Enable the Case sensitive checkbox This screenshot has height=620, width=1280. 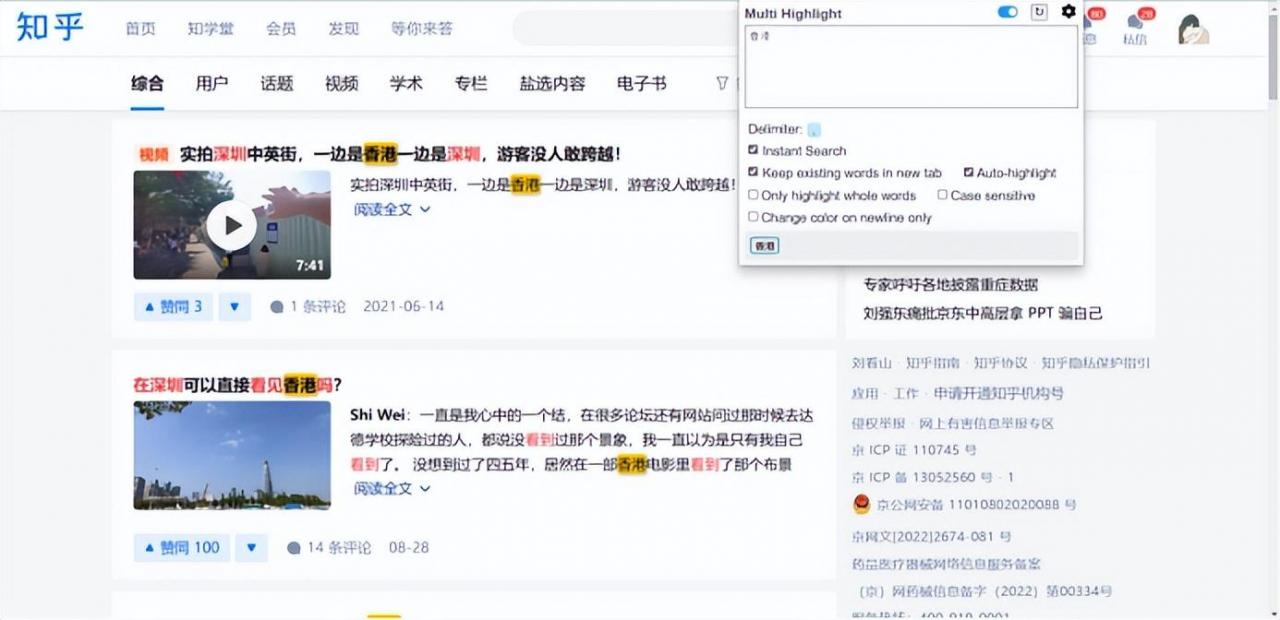click(x=941, y=194)
